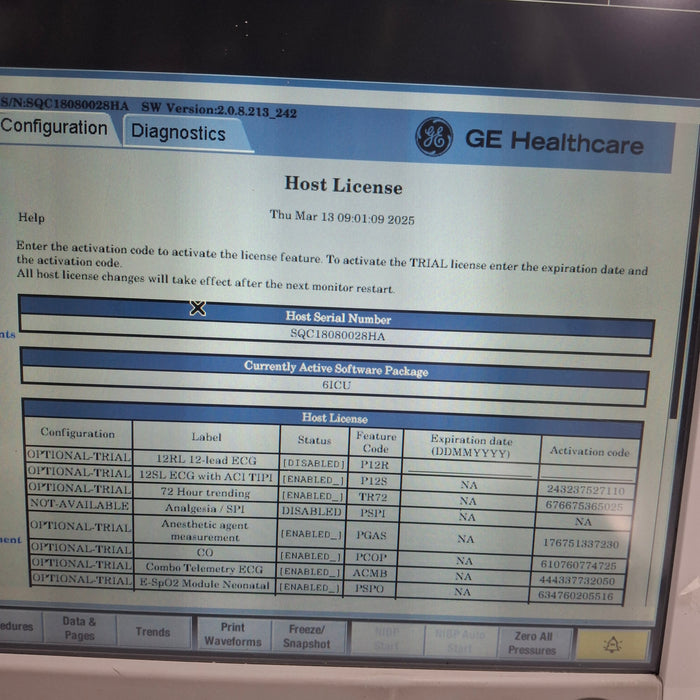The height and width of the screenshot is (700, 700).
Task: Select the E-SpO2 Module Neonatal label
Action: tap(204, 584)
